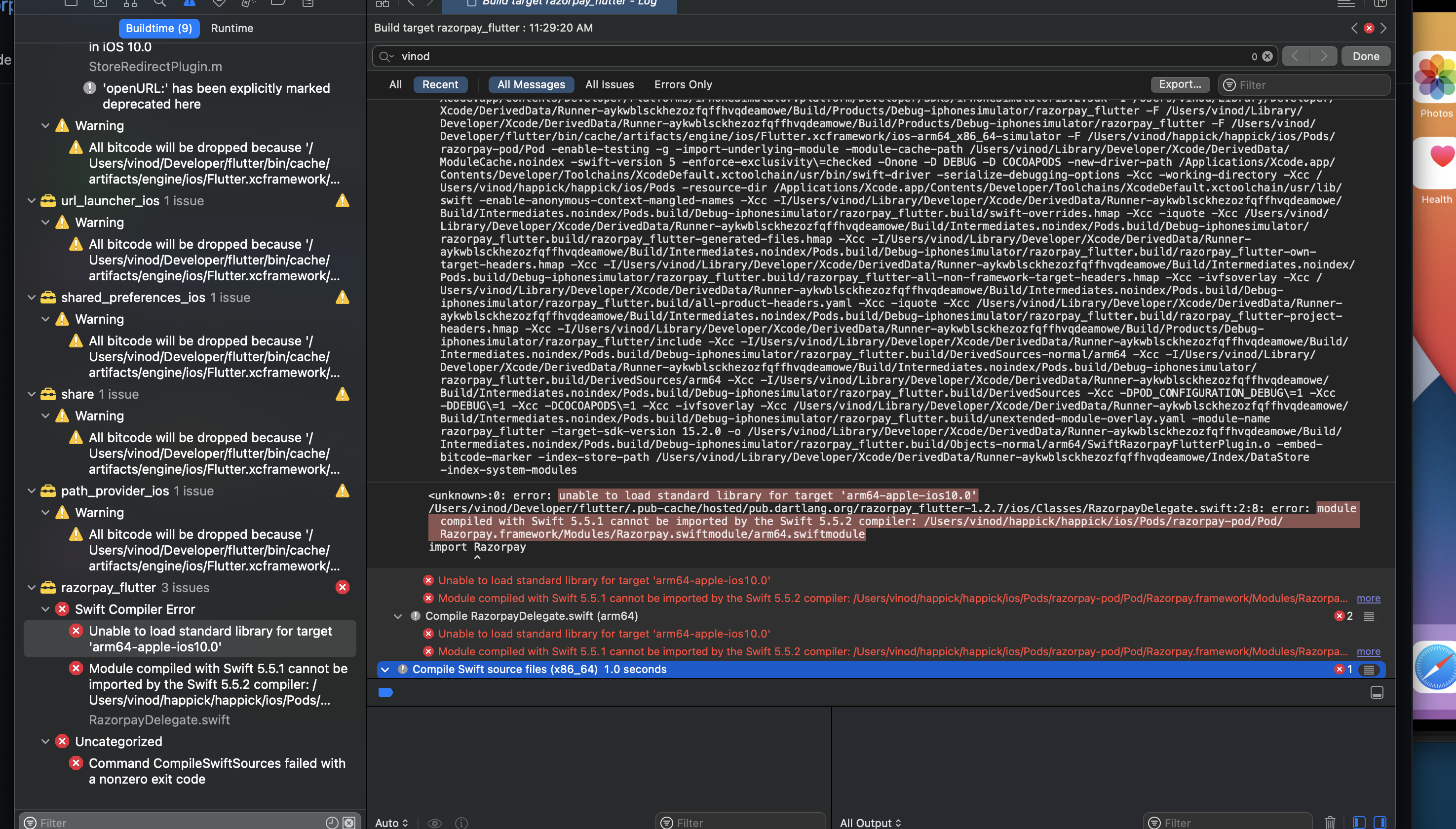Screen dimensions: 1456x829
Task: Collapse Compile RazorpayDelegate.swift log entry
Action: (x=398, y=616)
